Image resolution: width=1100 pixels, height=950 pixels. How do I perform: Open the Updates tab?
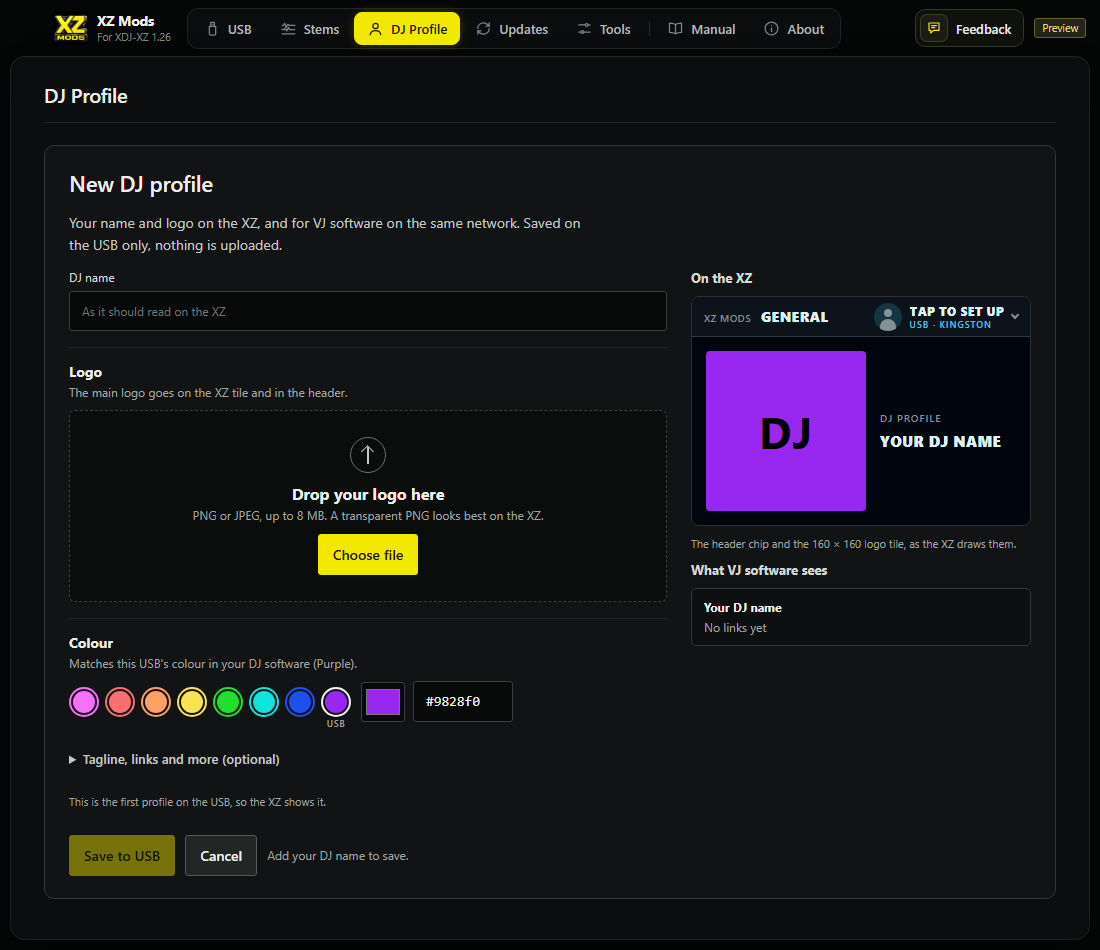point(512,29)
